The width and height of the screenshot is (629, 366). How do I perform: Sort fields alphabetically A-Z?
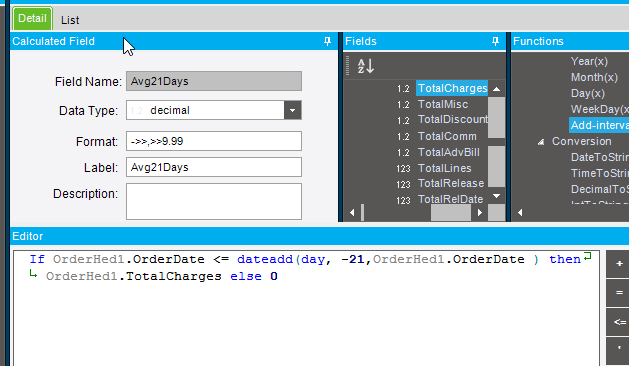pos(365,66)
